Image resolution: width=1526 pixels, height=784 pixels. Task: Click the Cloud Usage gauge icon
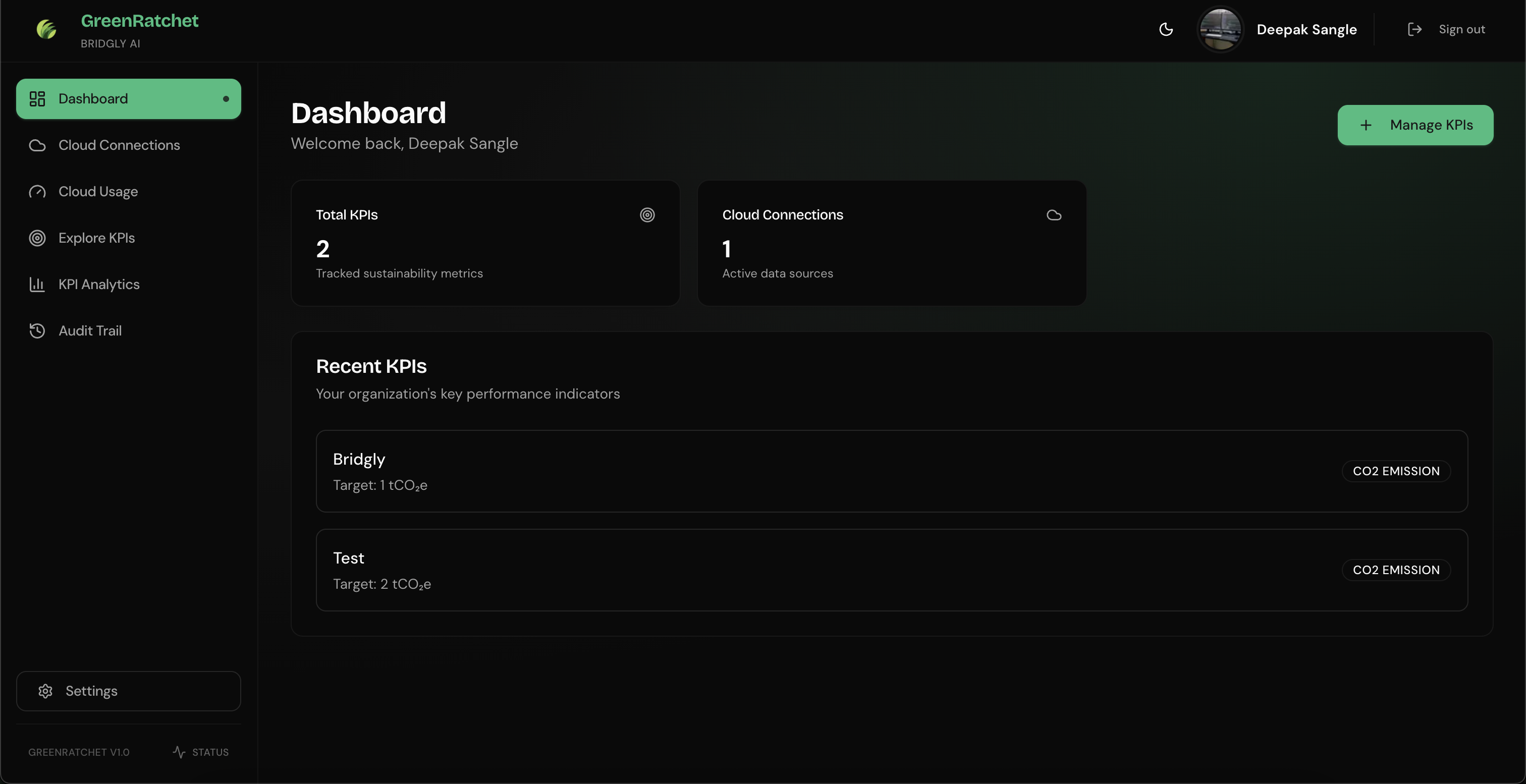click(37, 192)
